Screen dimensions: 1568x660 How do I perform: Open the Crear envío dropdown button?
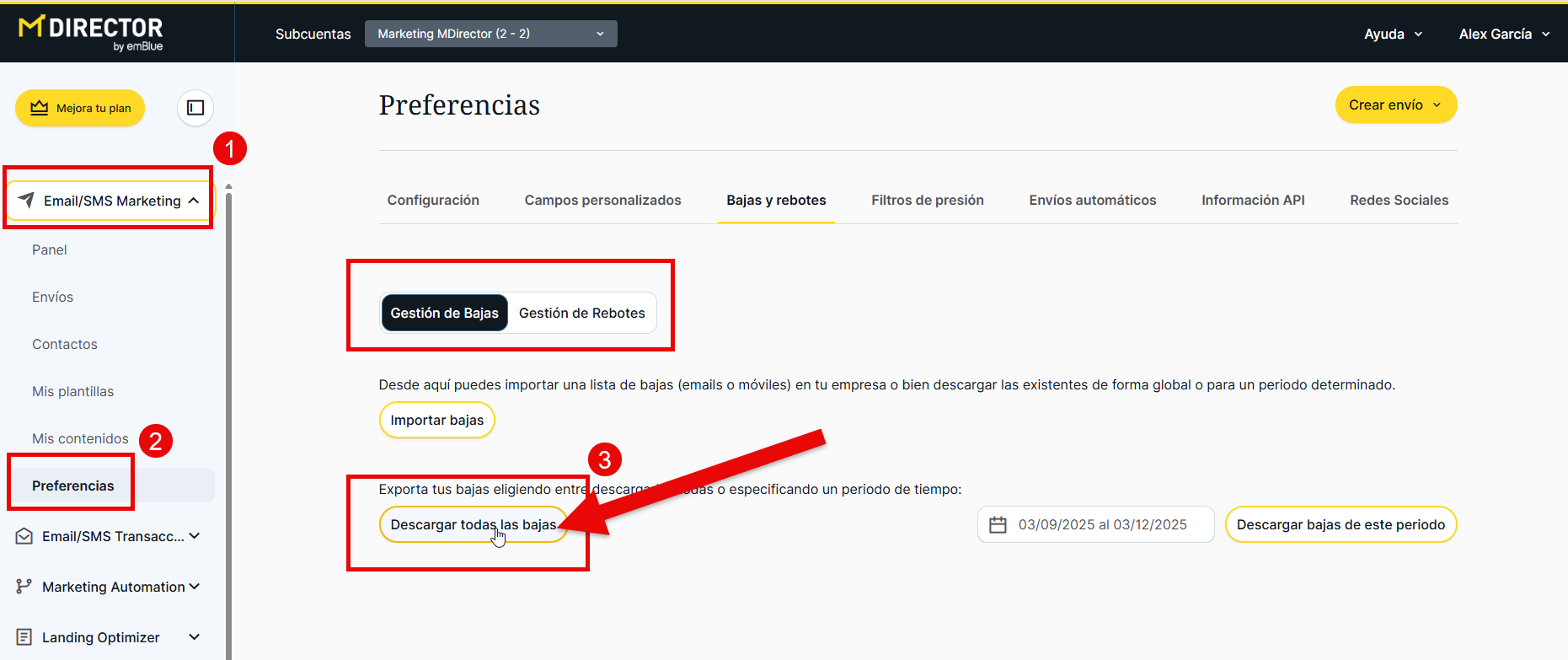coord(1395,105)
